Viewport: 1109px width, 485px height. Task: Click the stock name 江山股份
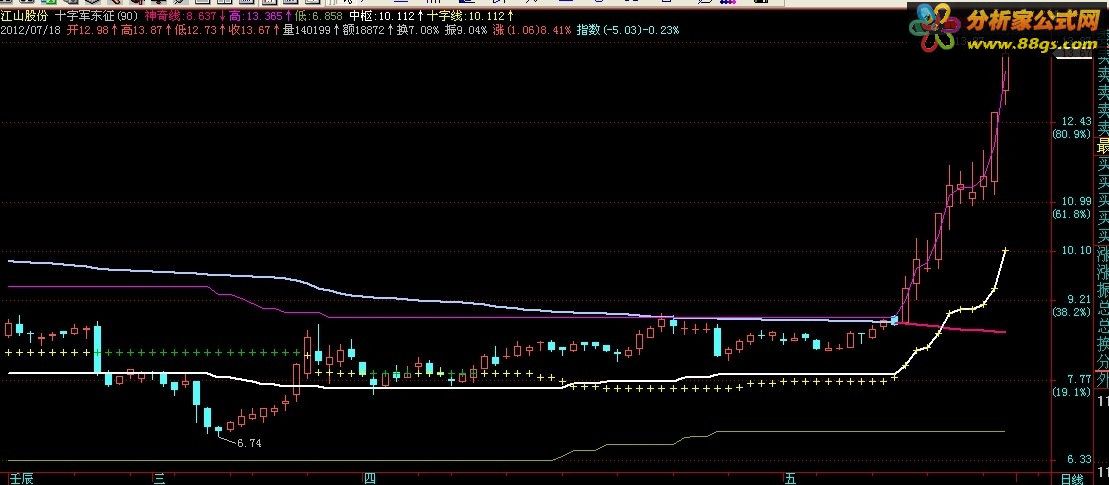point(25,16)
